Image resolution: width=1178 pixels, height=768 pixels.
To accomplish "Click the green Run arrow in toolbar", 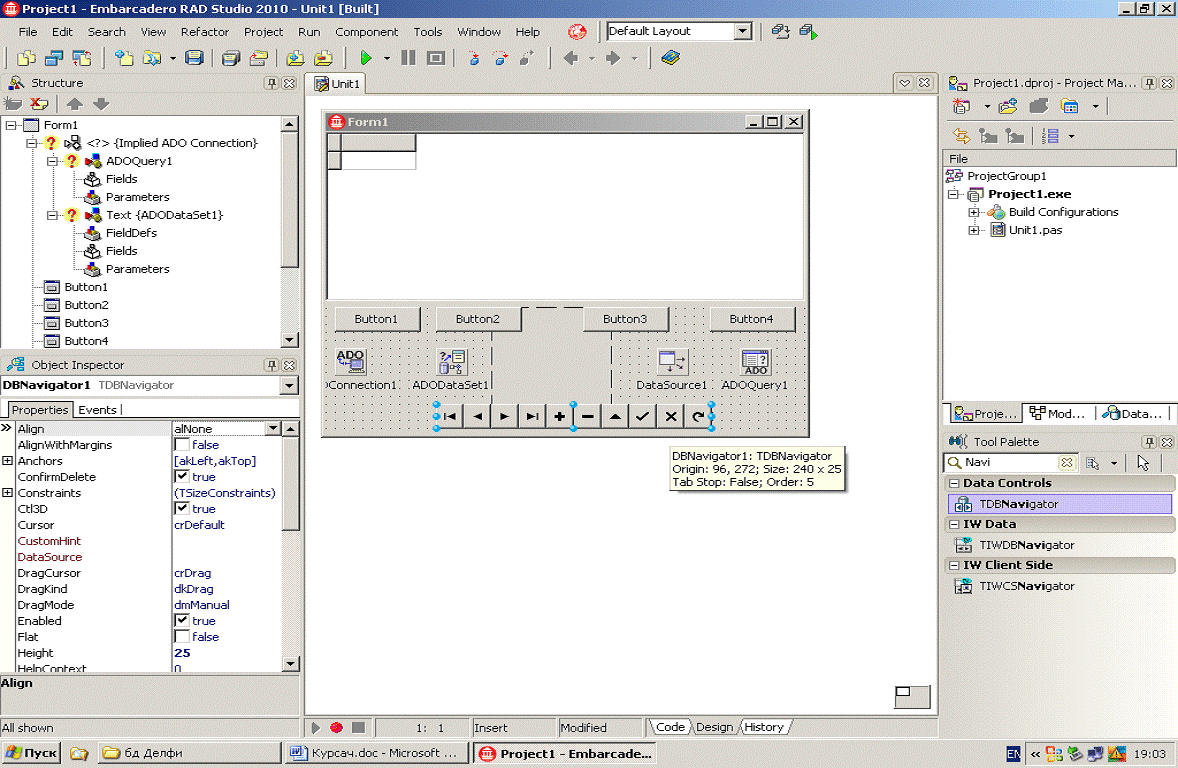I will 366,58.
